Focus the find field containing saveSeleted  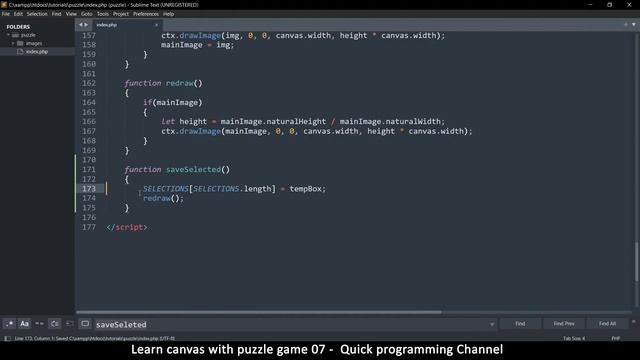[291, 324]
